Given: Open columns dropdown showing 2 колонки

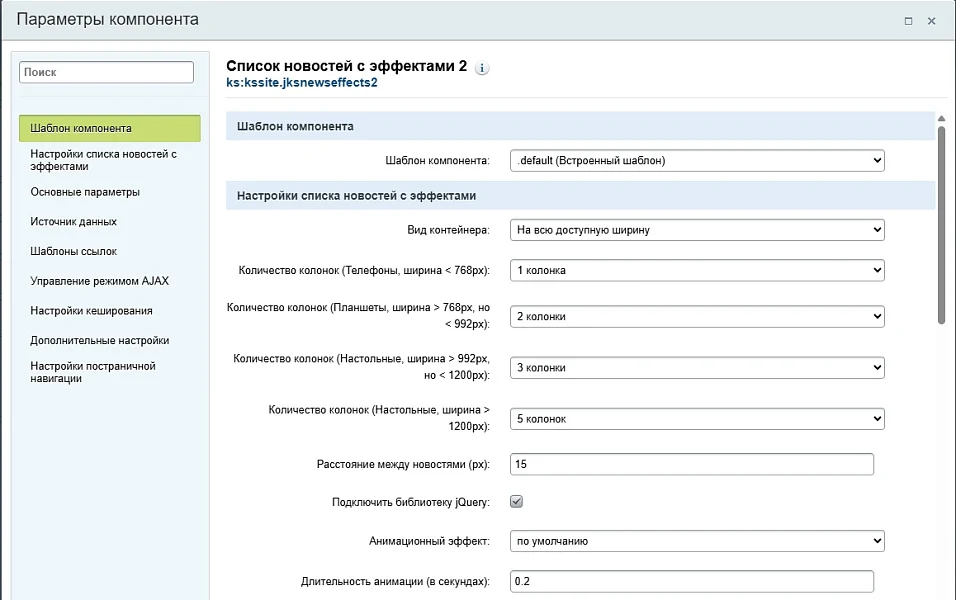Looking at the screenshot, I should coord(697,316).
